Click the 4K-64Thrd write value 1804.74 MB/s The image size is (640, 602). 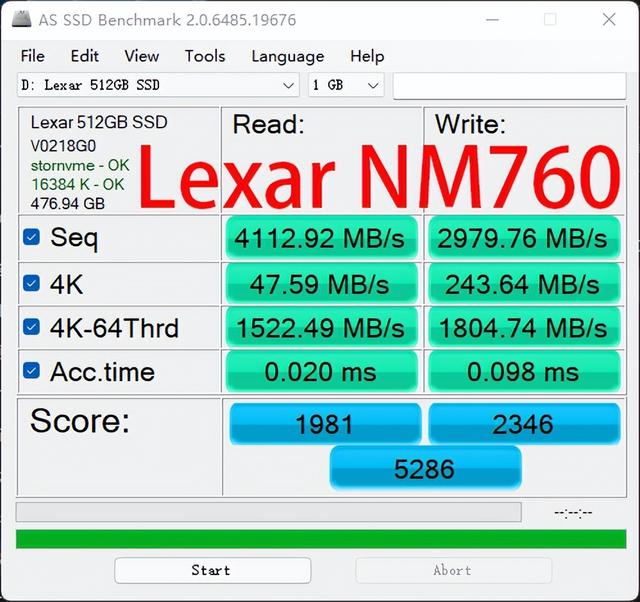pyautogui.click(x=524, y=328)
